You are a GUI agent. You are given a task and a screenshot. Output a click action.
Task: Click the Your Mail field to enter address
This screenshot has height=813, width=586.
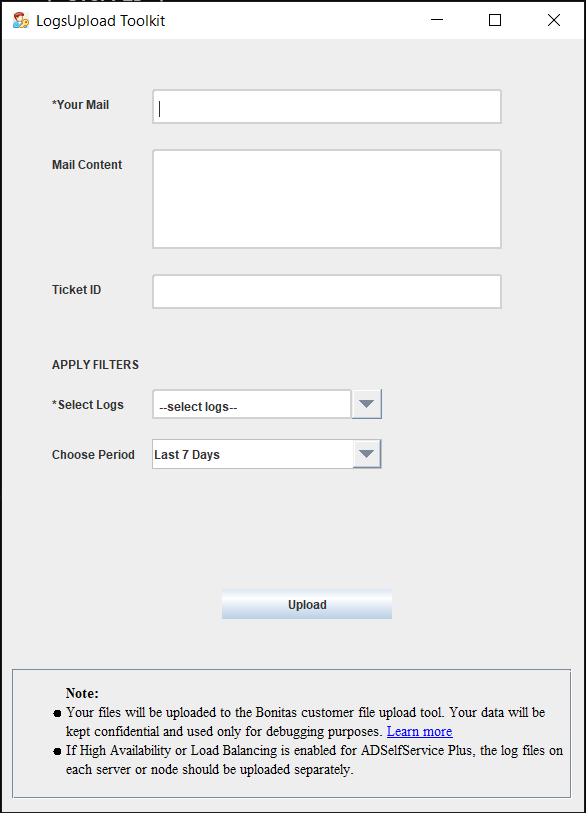click(x=326, y=106)
